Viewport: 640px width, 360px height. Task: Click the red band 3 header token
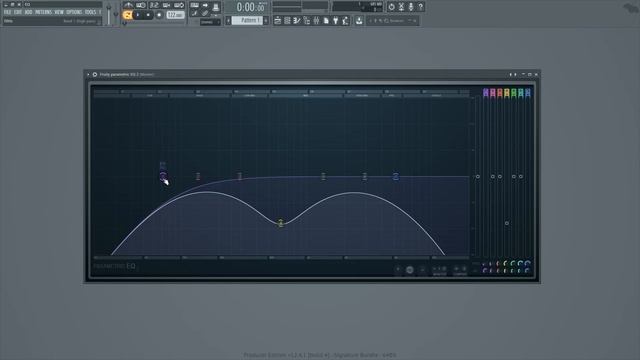click(x=500, y=93)
